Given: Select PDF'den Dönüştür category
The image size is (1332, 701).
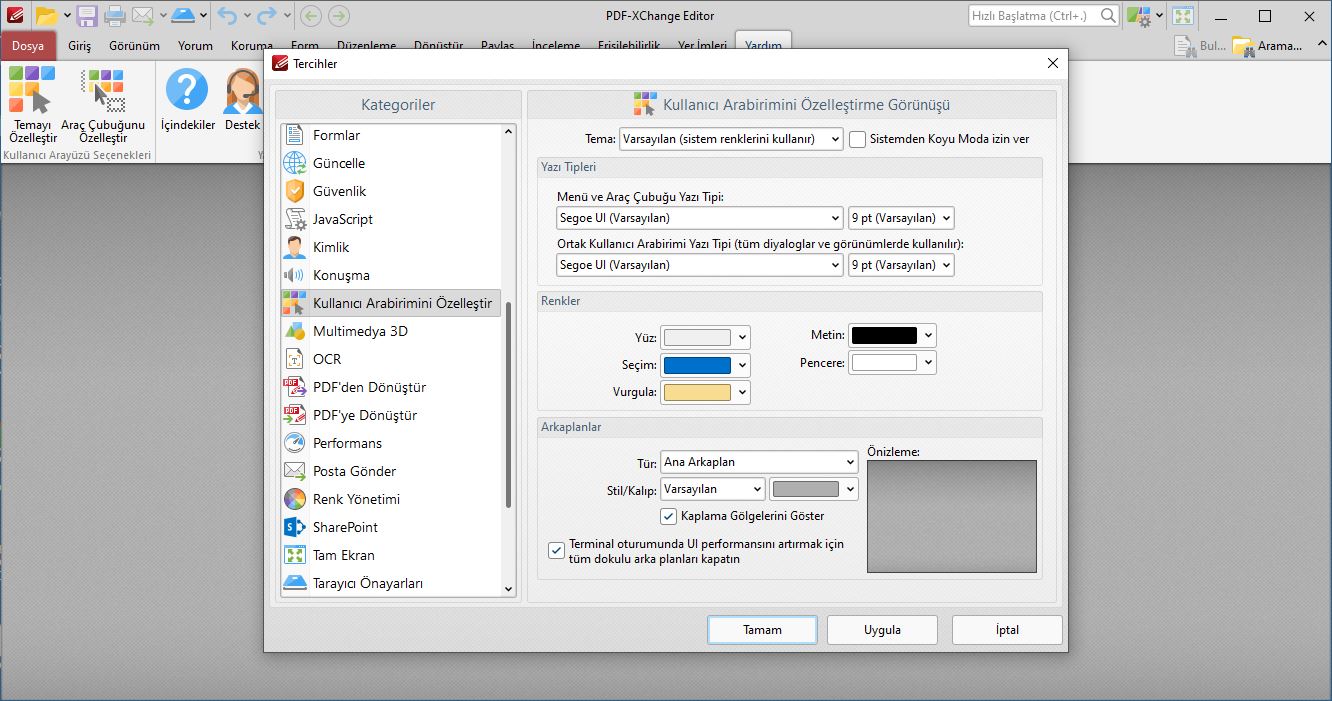Looking at the screenshot, I should pos(391,387).
